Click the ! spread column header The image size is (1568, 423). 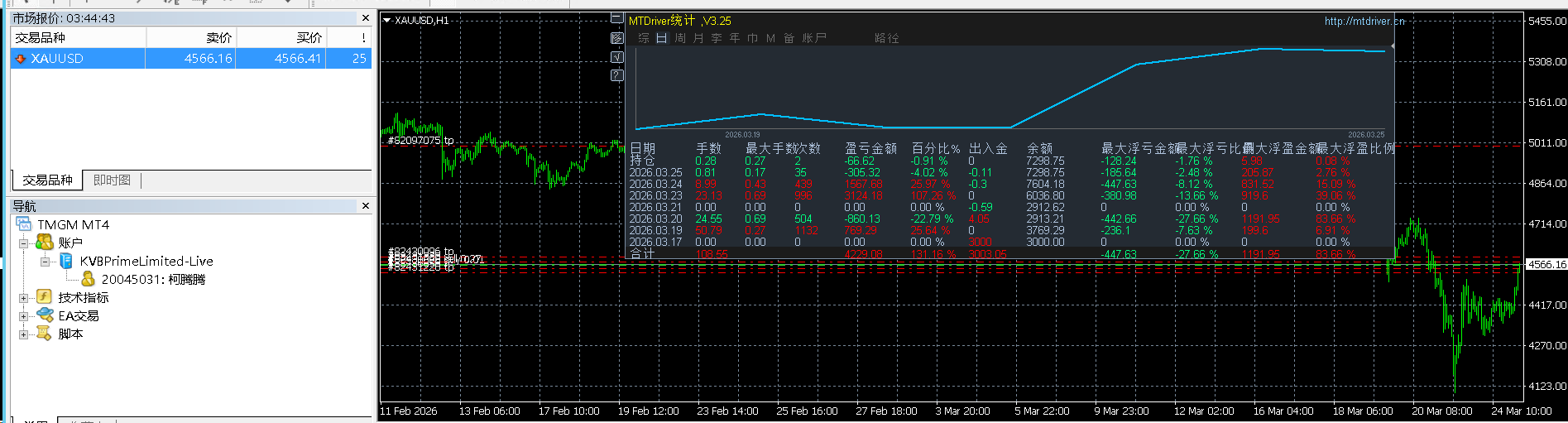pos(349,37)
